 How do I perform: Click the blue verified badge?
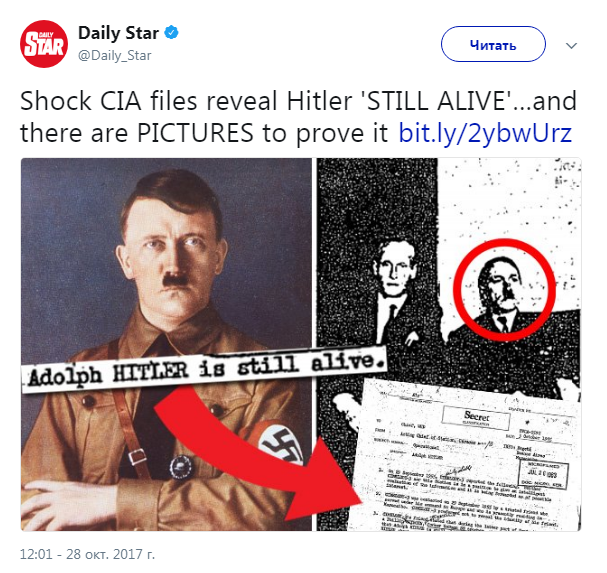click(171, 33)
